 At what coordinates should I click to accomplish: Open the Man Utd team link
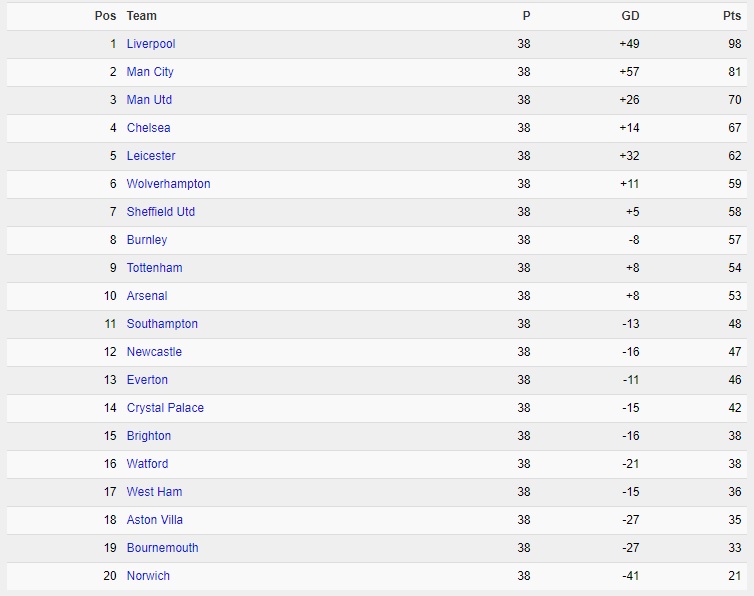149,100
